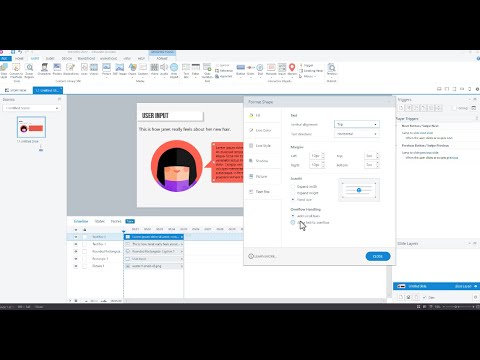Insert a Marker with the pin icon

pos(292,69)
